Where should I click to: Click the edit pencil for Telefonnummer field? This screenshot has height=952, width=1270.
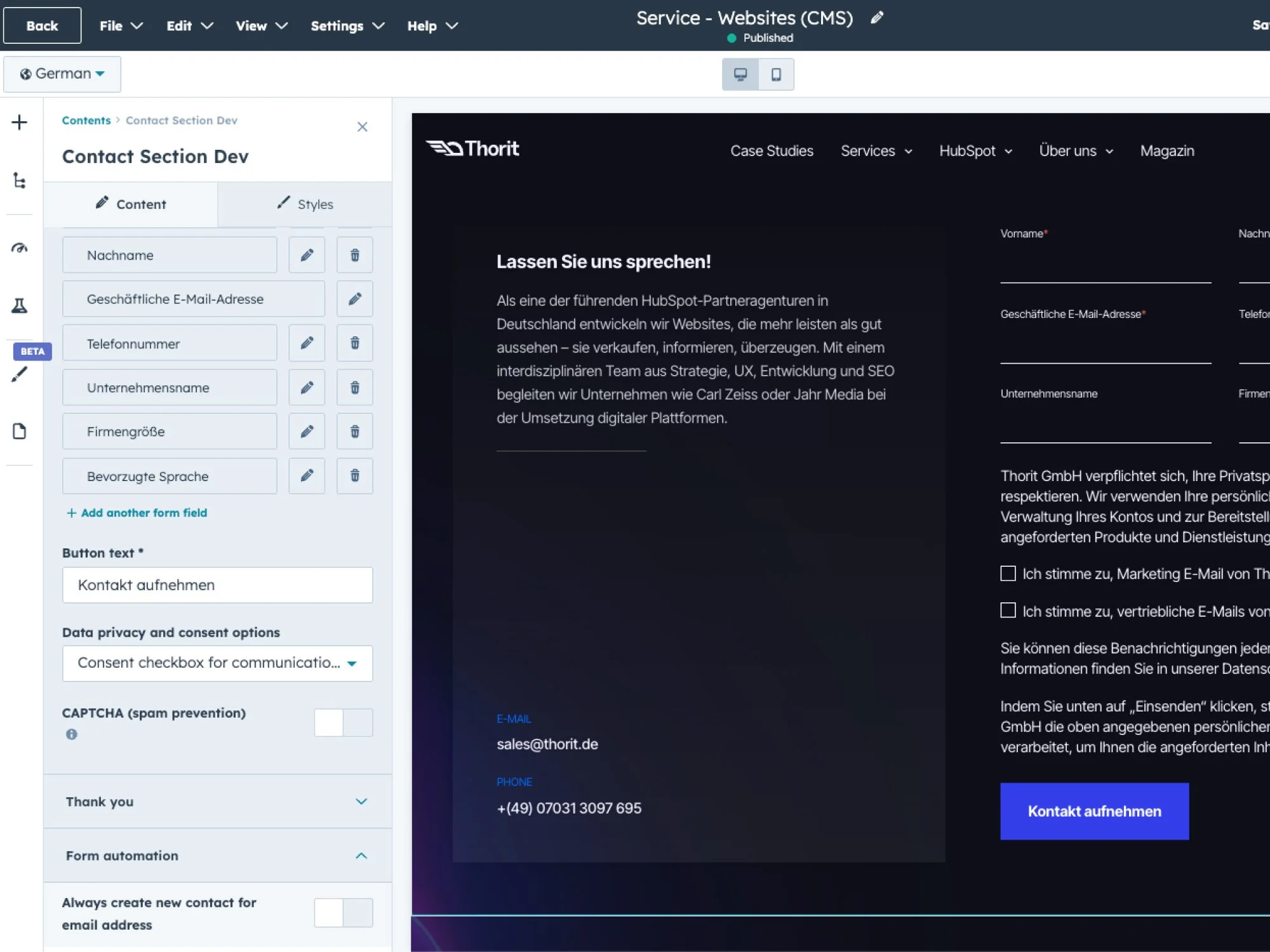[307, 343]
